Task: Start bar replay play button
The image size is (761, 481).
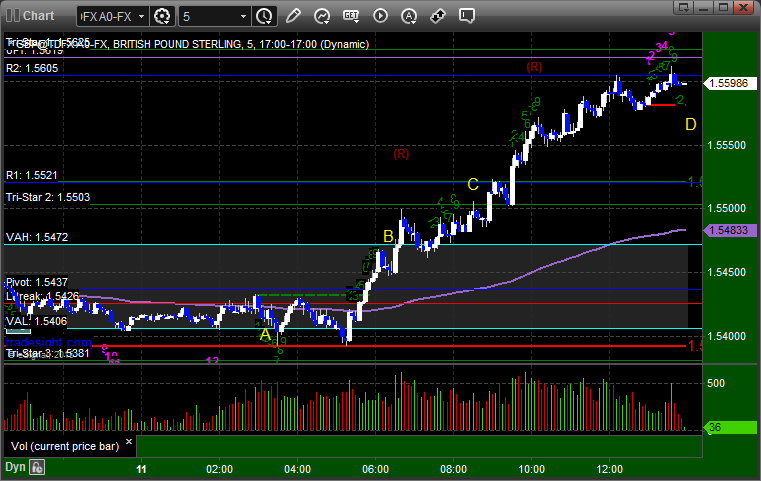Action: coord(380,16)
